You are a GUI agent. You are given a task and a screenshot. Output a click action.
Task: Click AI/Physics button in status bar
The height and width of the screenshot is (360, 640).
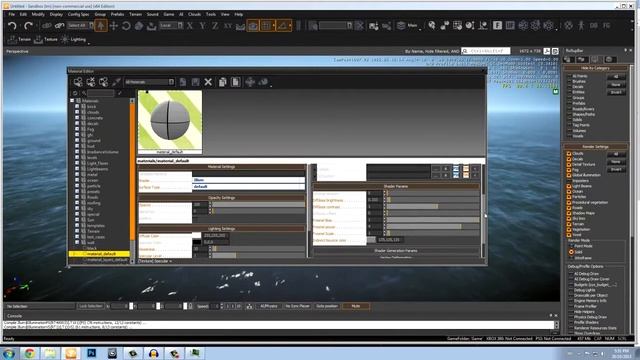(269, 306)
